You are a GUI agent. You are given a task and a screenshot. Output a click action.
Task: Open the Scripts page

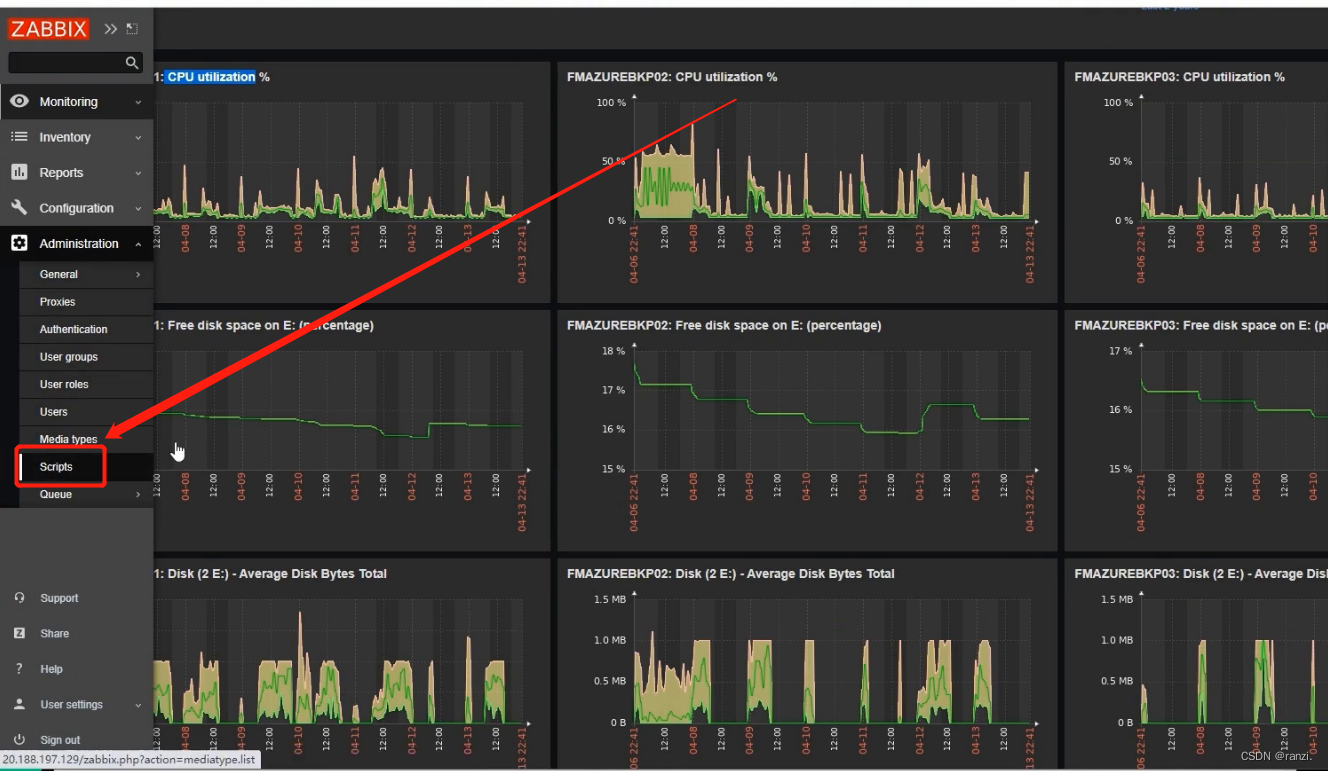[86, 467]
